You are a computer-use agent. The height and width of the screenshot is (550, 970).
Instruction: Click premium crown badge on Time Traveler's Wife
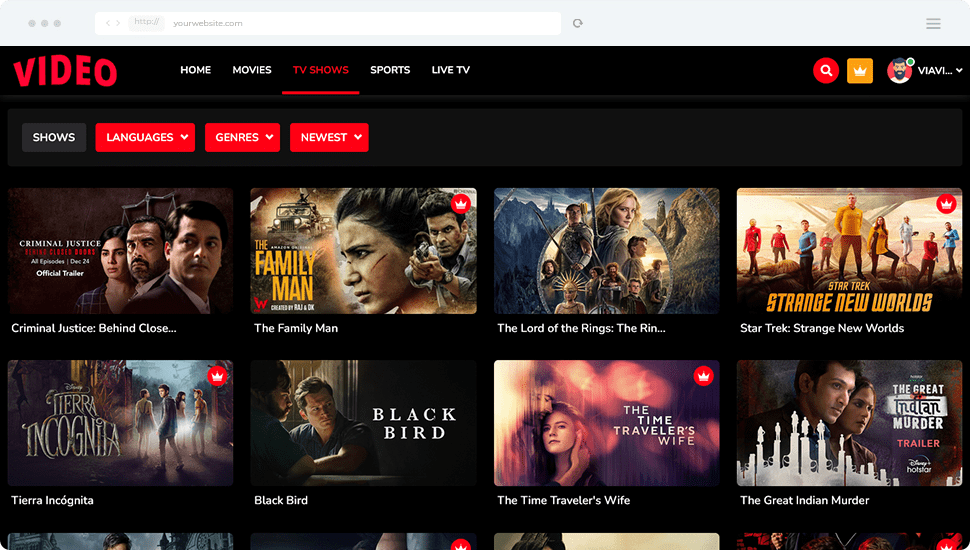[703, 376]
